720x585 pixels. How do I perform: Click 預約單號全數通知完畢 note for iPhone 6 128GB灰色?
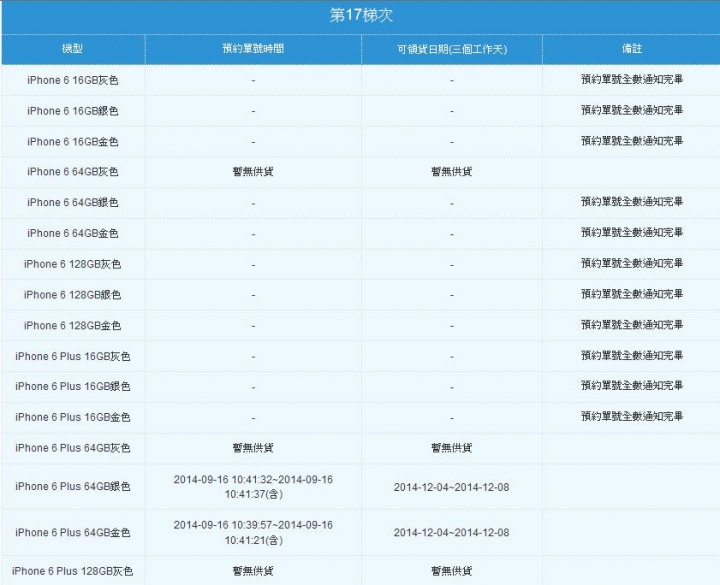(x=632, y=263)
